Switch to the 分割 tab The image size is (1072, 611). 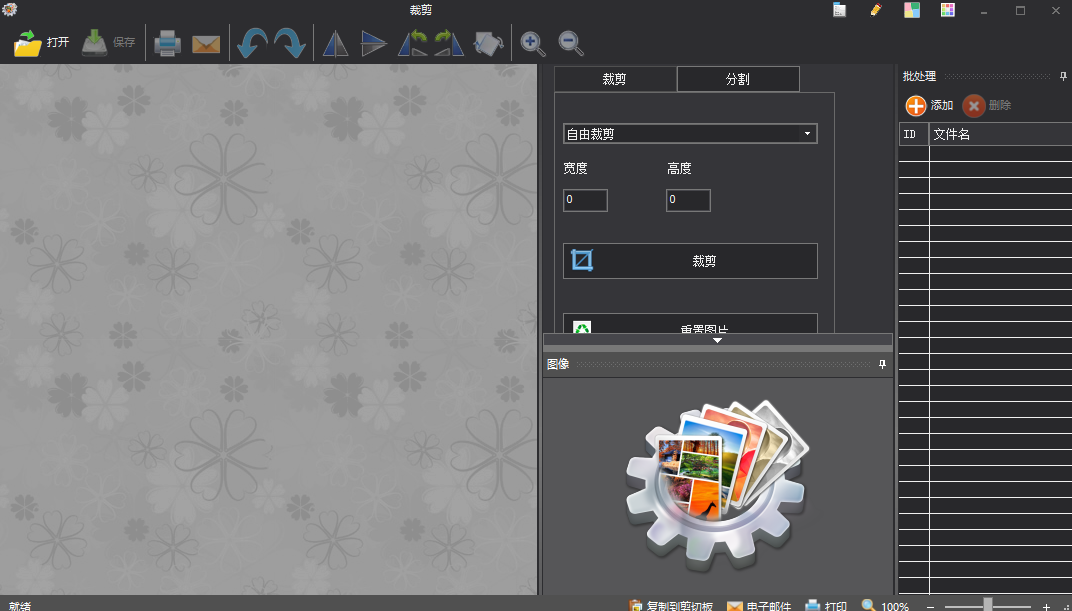click(738, 79)
